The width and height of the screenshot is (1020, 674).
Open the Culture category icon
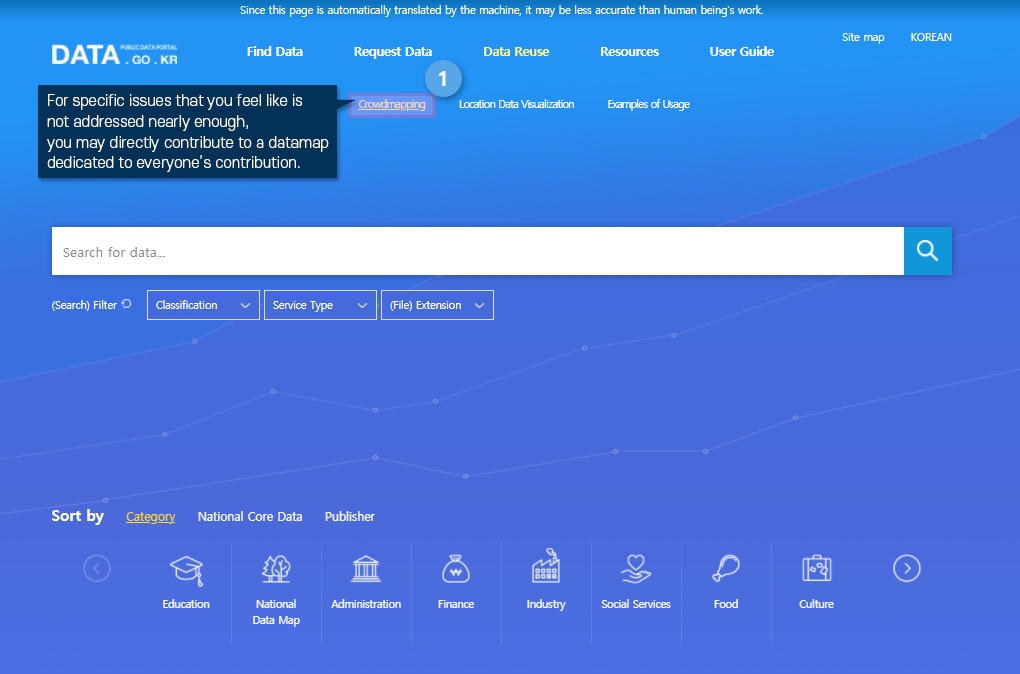click(816, 570)
